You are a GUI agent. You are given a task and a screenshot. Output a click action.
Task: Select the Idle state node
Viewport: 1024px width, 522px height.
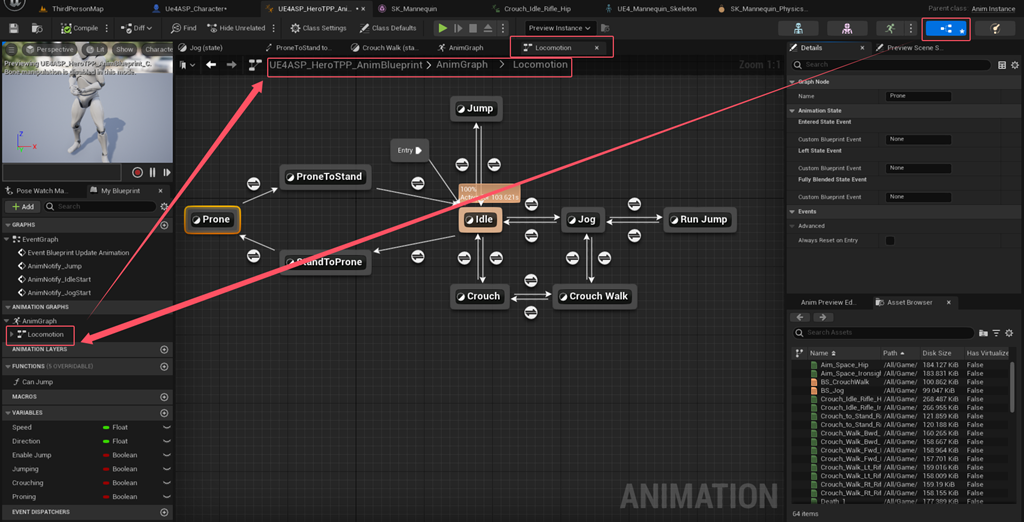pos(480,220)
